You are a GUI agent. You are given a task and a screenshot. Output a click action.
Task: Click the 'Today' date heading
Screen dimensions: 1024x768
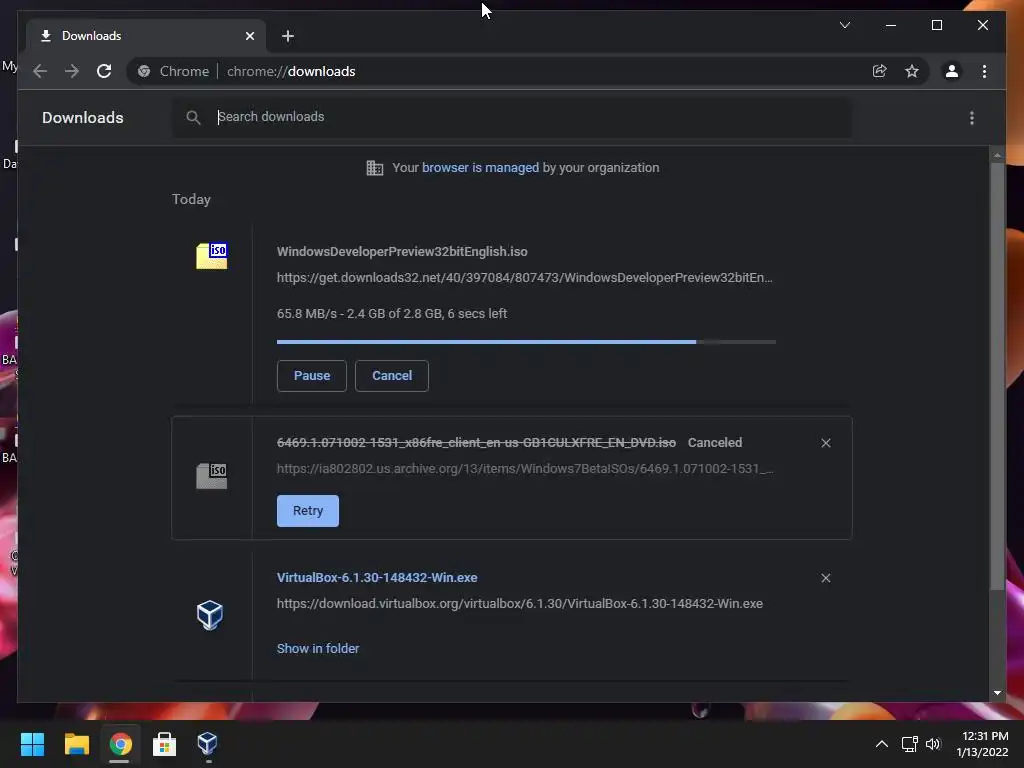[191, 199]
